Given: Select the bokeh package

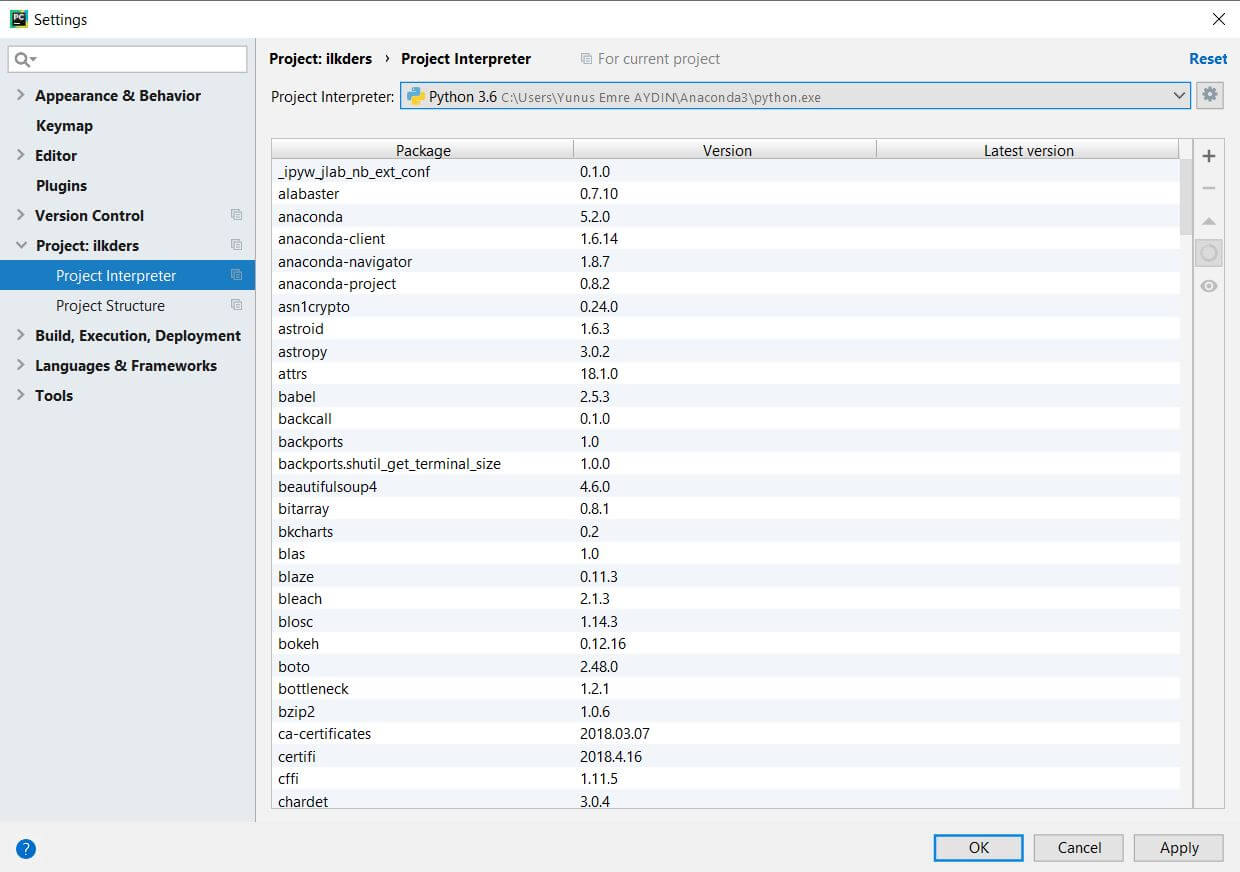Looking at the screenshot, I should [726, 644].
